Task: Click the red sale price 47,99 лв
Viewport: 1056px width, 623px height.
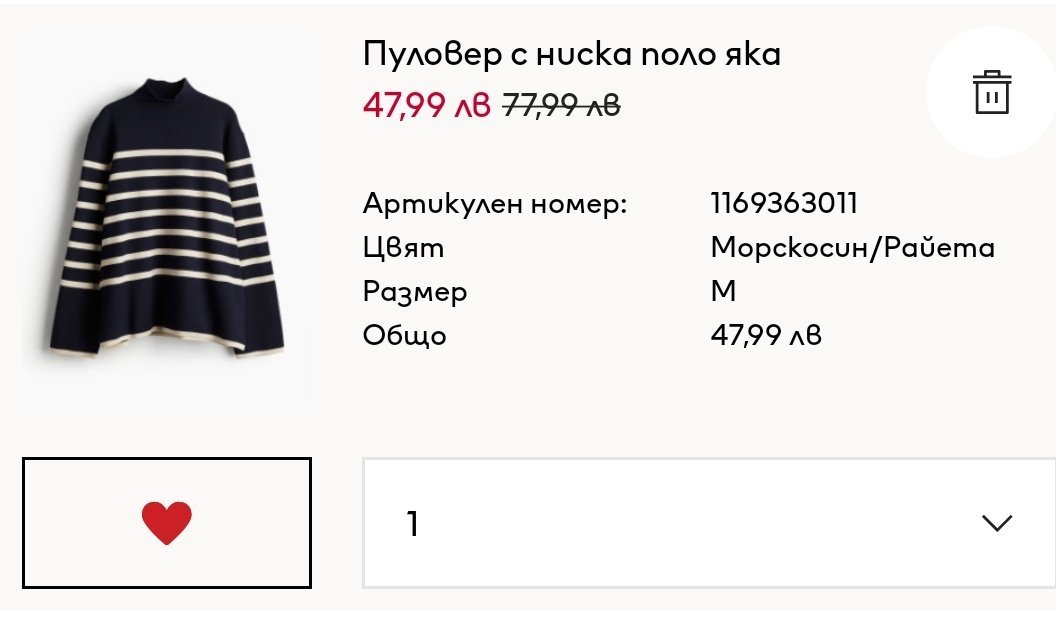Action: (426, 104)
